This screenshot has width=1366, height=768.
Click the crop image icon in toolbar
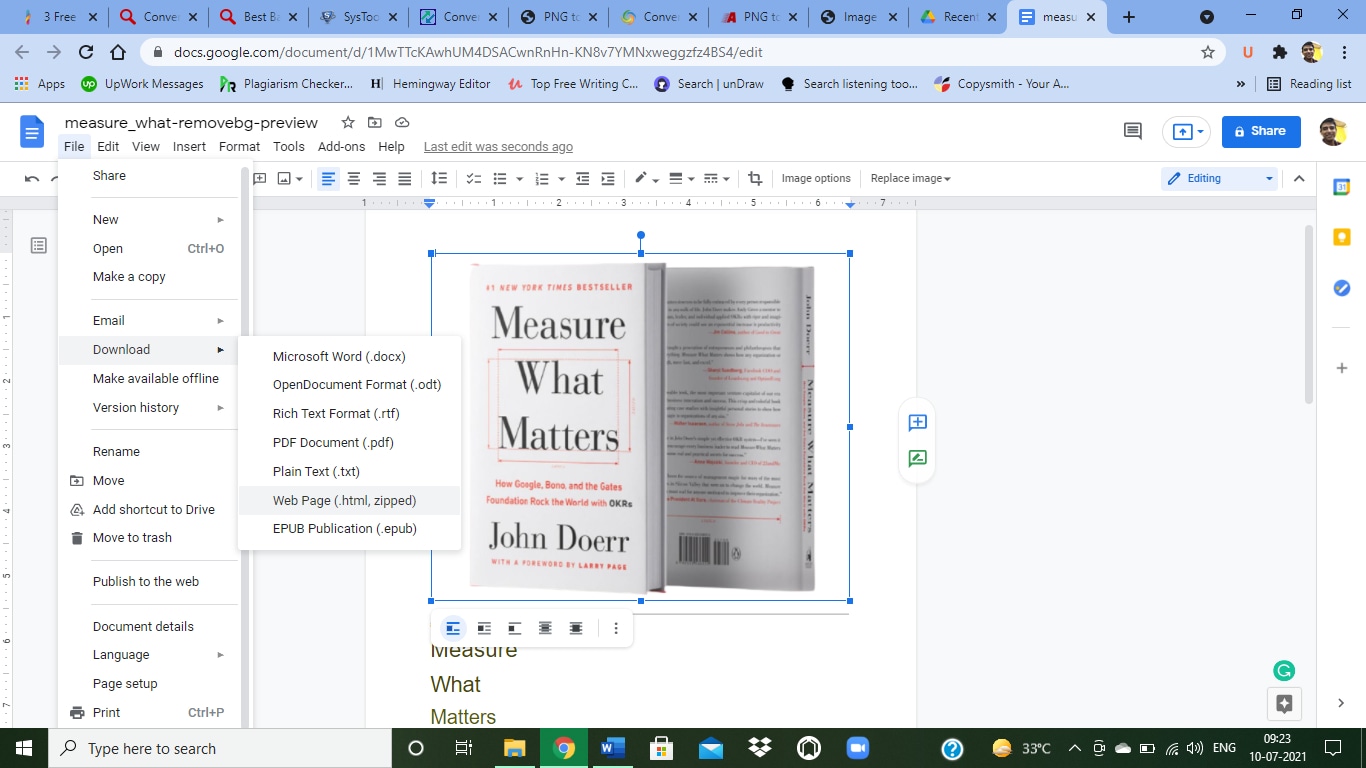point(755,179)
